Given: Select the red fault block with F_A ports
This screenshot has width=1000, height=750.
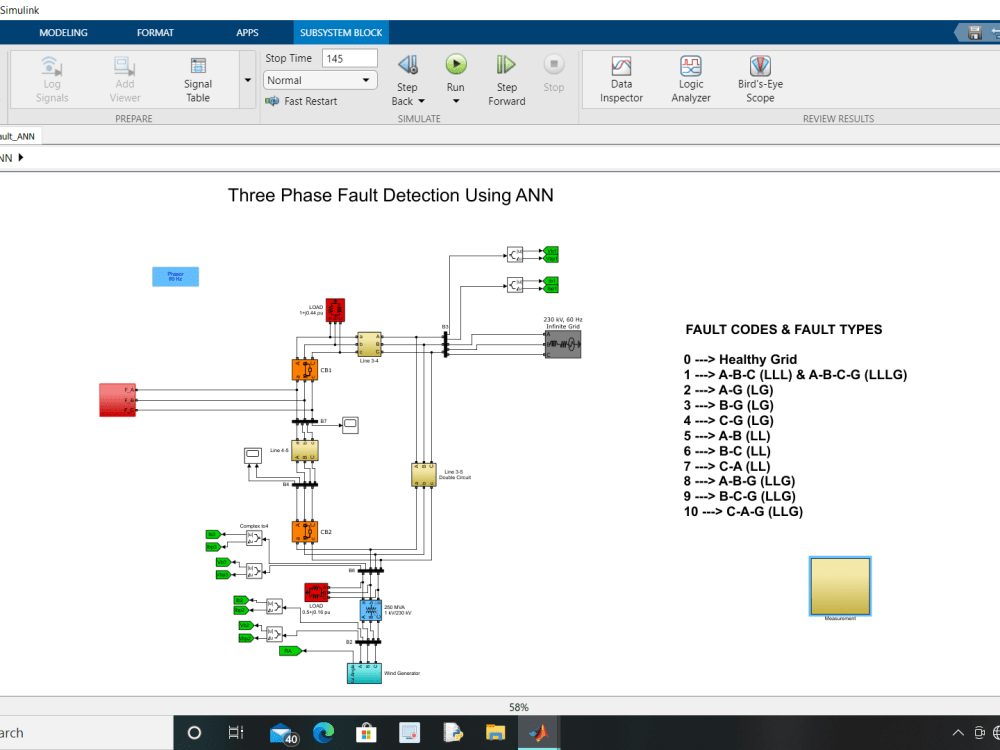Looking at the screenshot, I should [117, 400].
